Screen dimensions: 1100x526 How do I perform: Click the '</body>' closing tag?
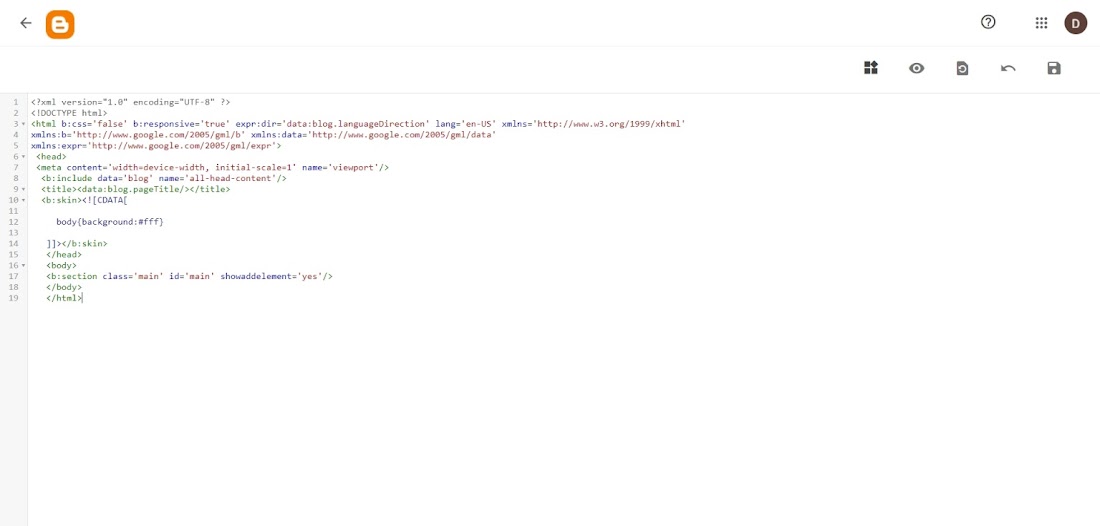64,288
